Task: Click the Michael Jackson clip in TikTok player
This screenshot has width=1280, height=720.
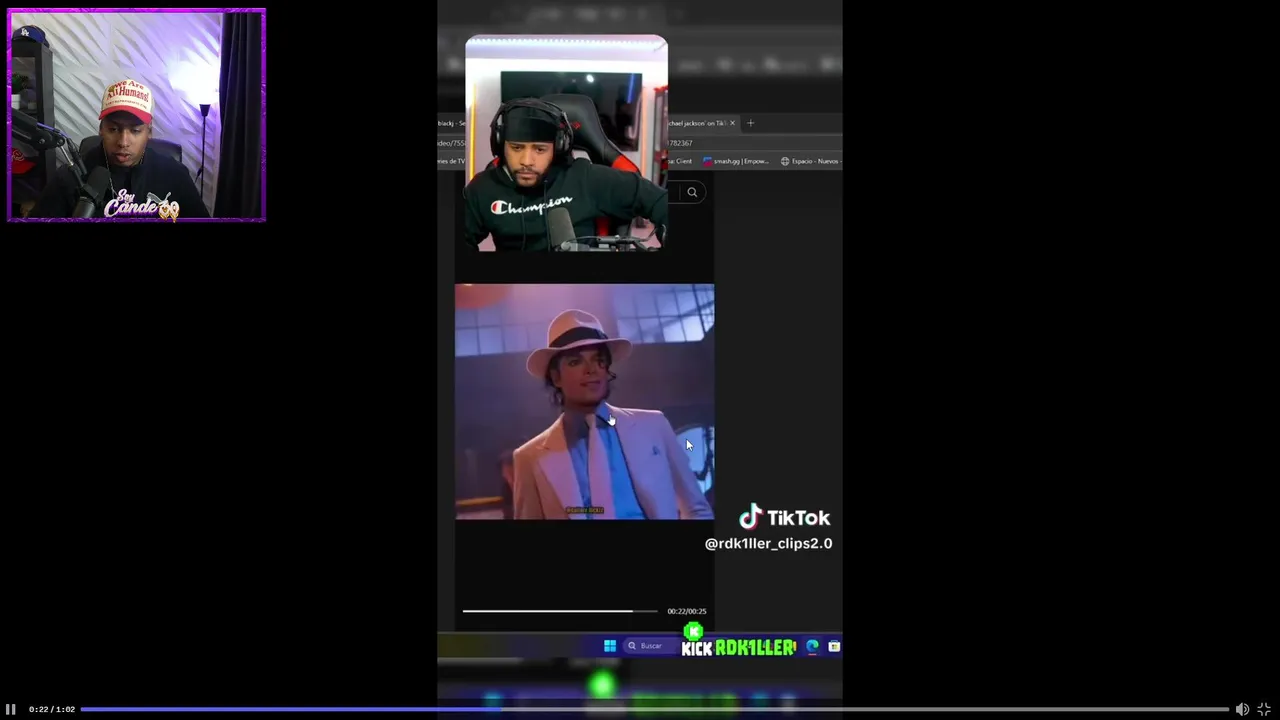Action: 585,402
